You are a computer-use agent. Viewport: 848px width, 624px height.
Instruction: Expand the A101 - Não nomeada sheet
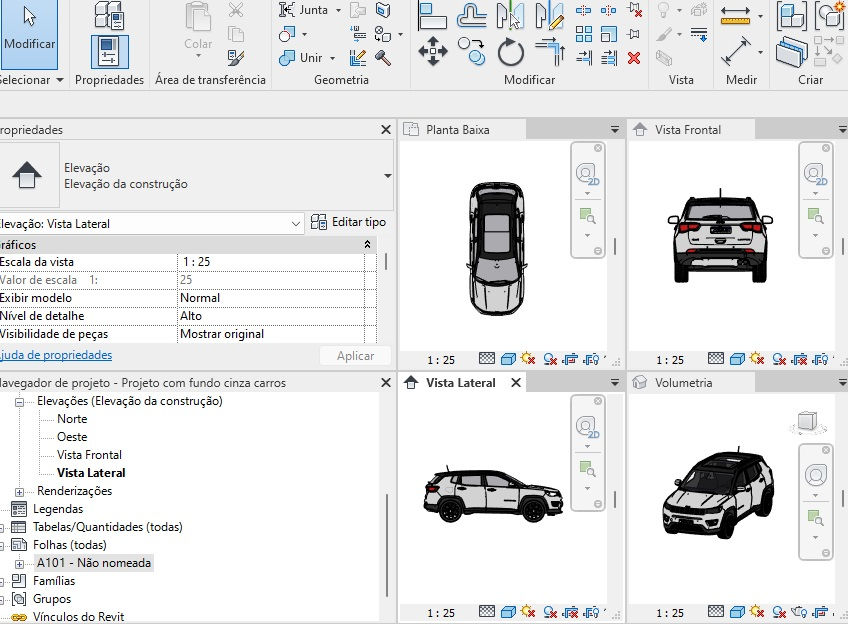(19, 564)
